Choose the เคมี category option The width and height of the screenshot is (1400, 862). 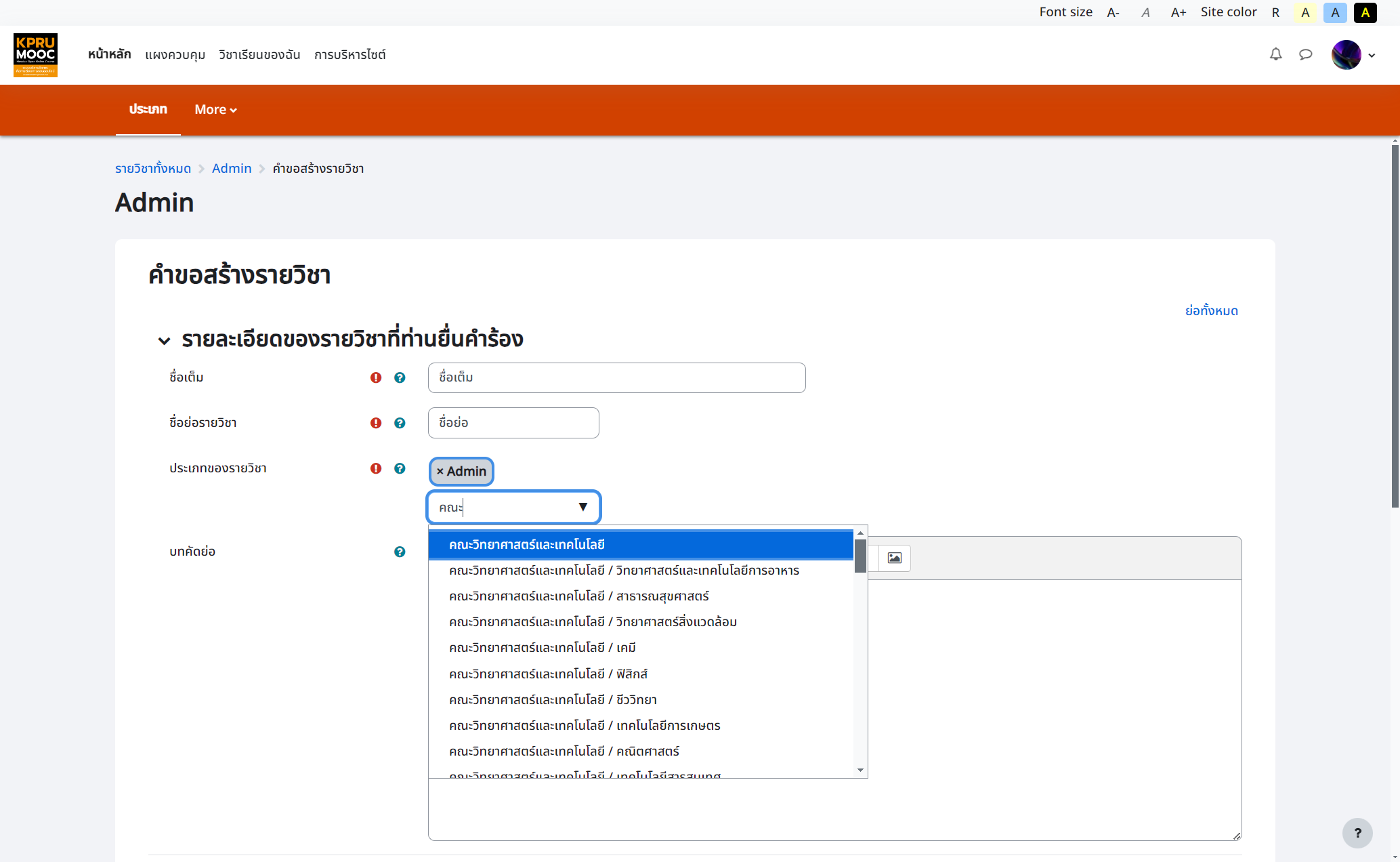[x=641, y=648]
